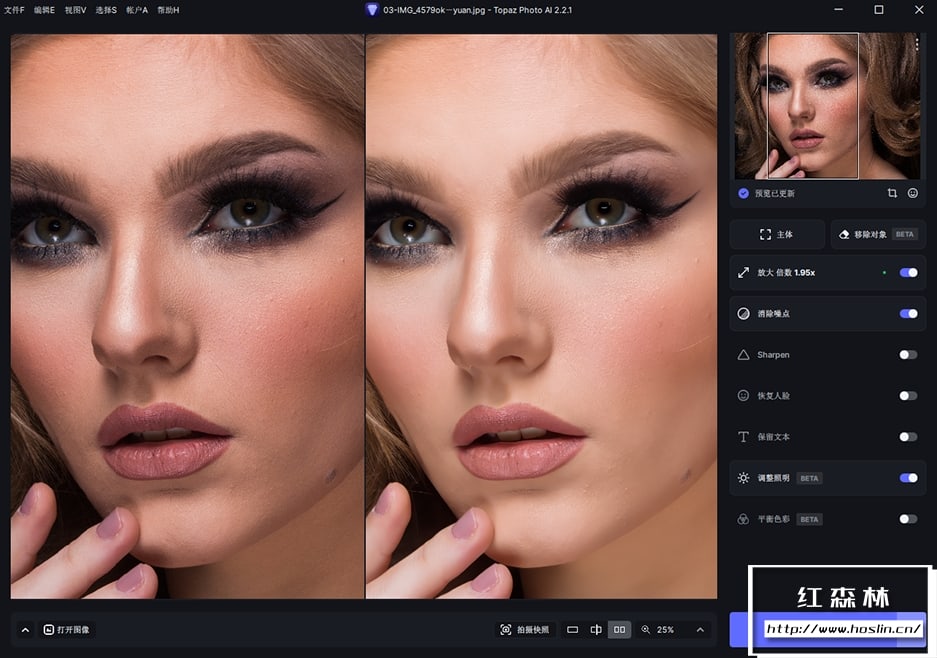Click the Topaz Photo AI logo in title bar
Screen dimensions: 937x658
[x=372, y=10]
